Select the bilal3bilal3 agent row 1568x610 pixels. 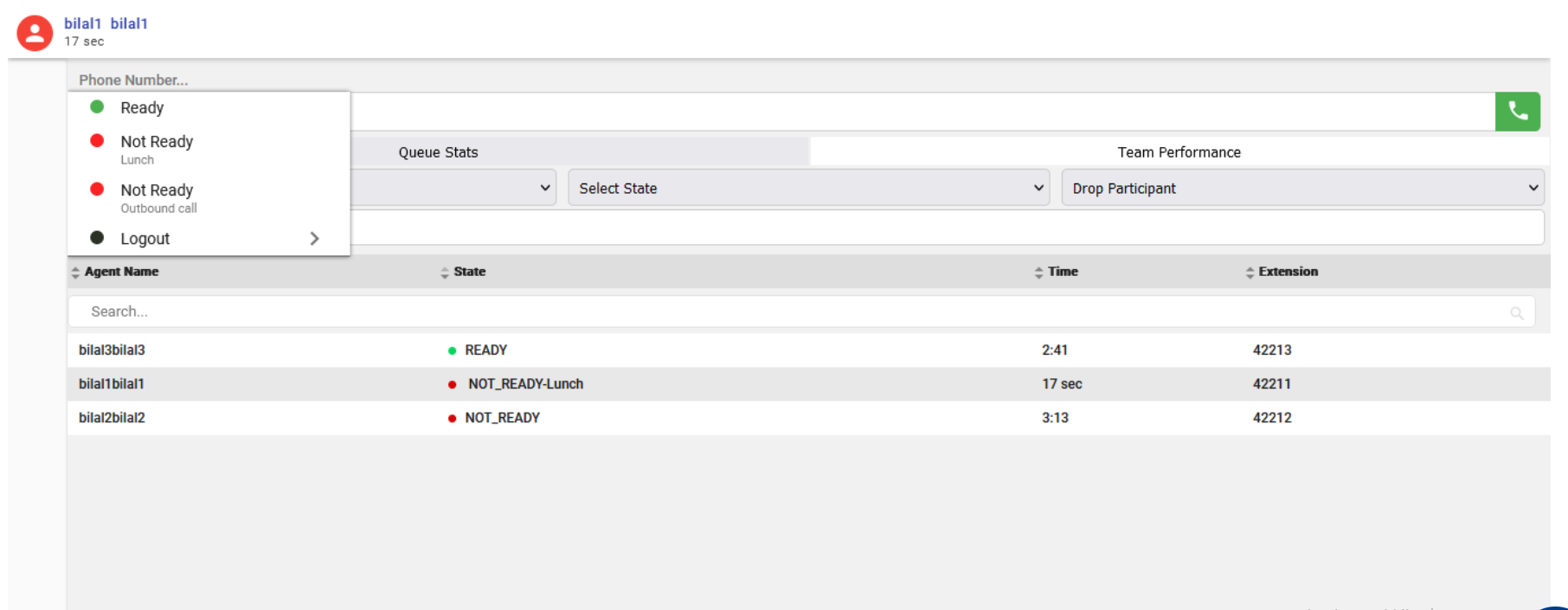pos(112,350)
